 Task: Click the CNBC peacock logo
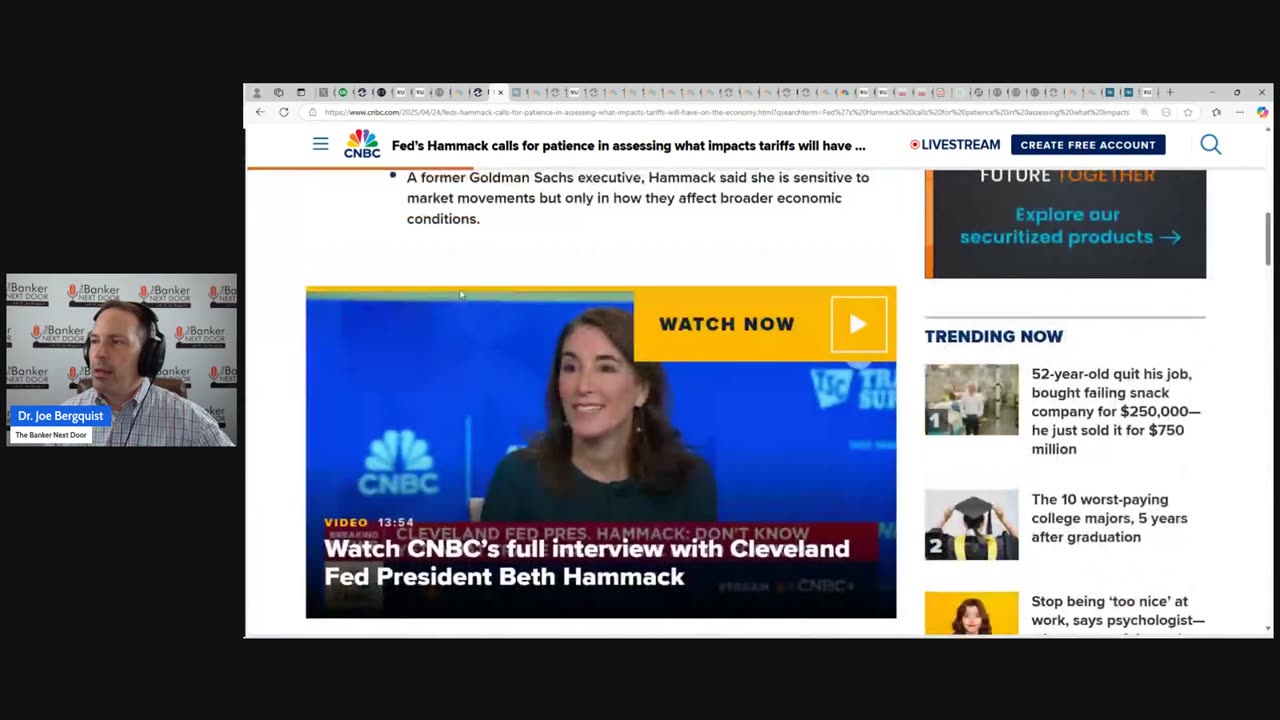tap(362, 144)
